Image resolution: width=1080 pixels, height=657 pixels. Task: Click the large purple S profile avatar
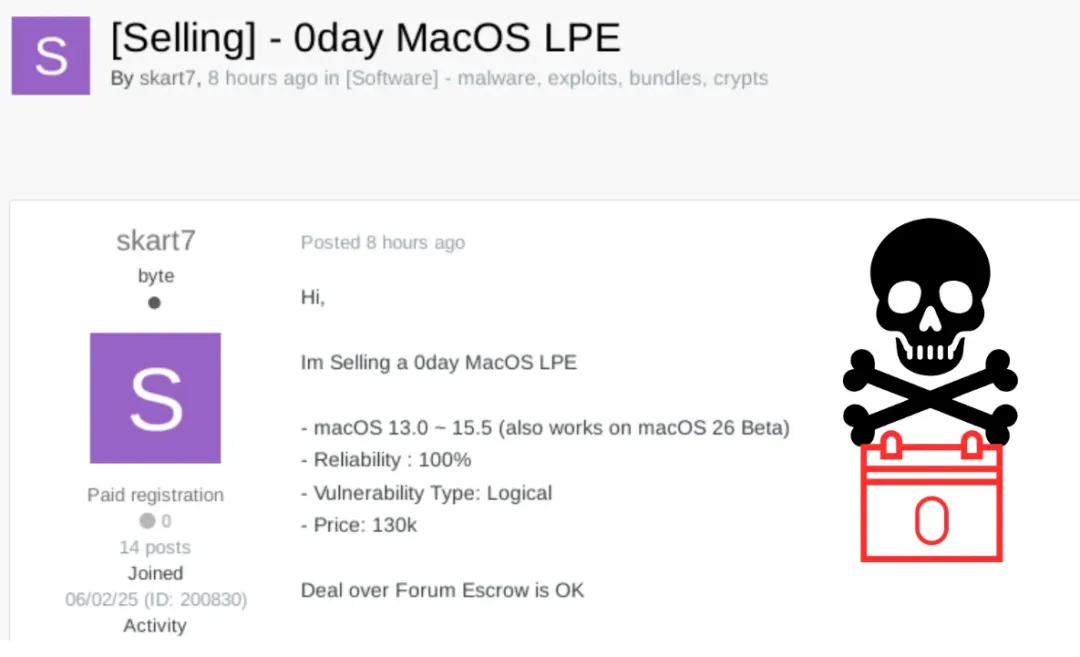point(155,398)
